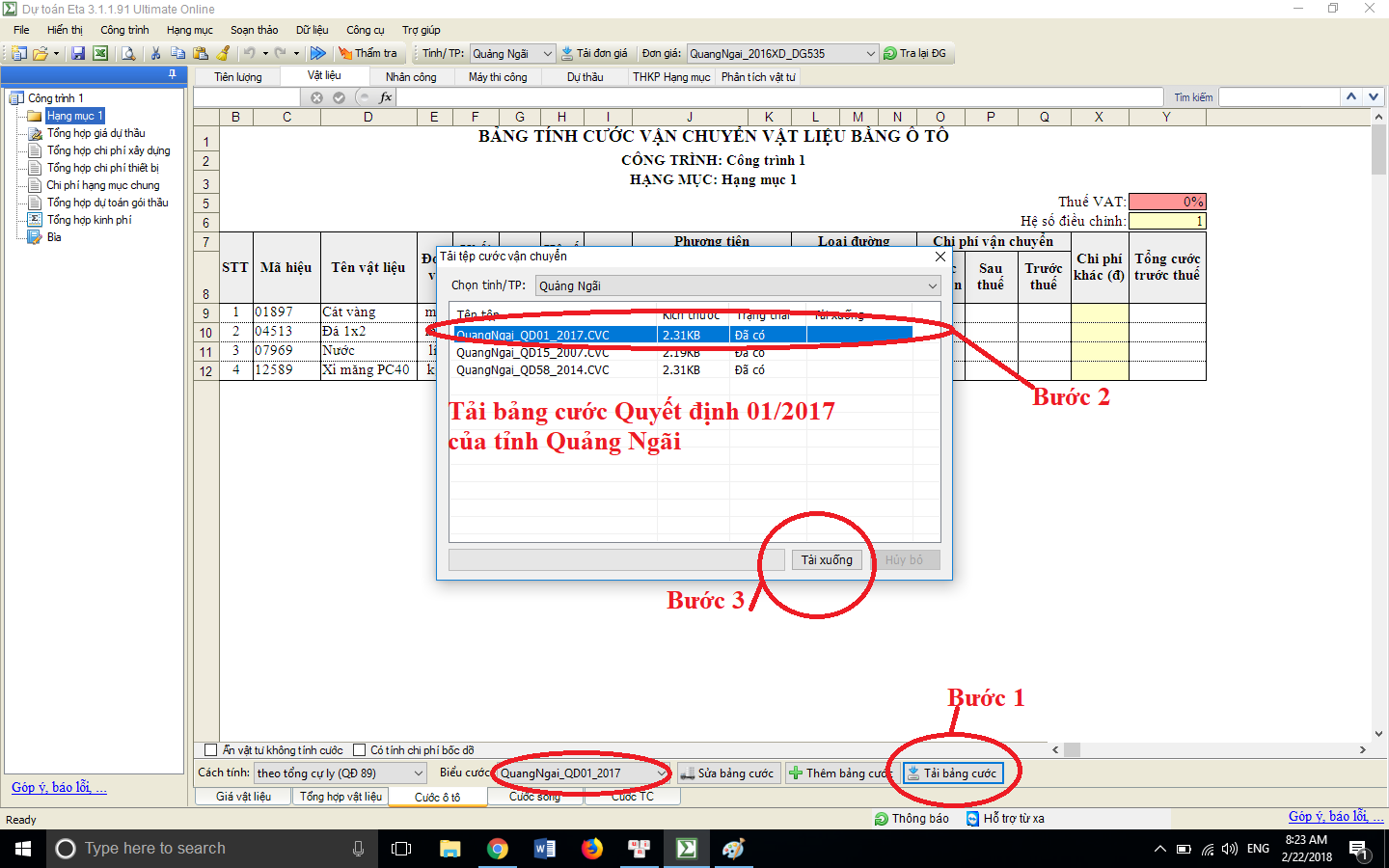
Task: Cancel formula entry with the X button
Action: [316, 96]
